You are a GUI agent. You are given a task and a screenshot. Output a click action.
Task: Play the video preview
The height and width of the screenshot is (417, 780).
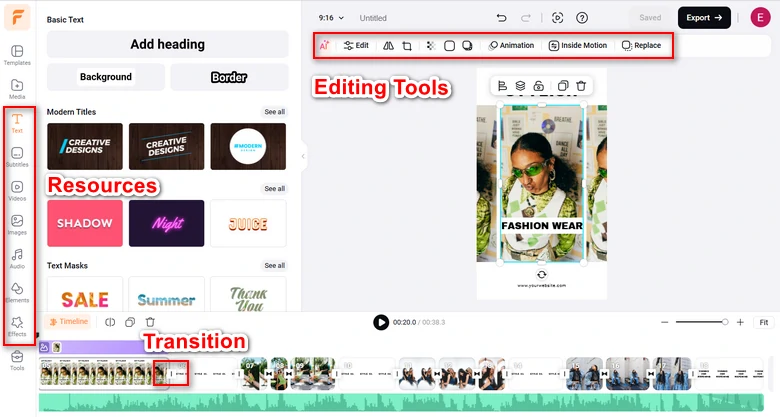[381, 322]
